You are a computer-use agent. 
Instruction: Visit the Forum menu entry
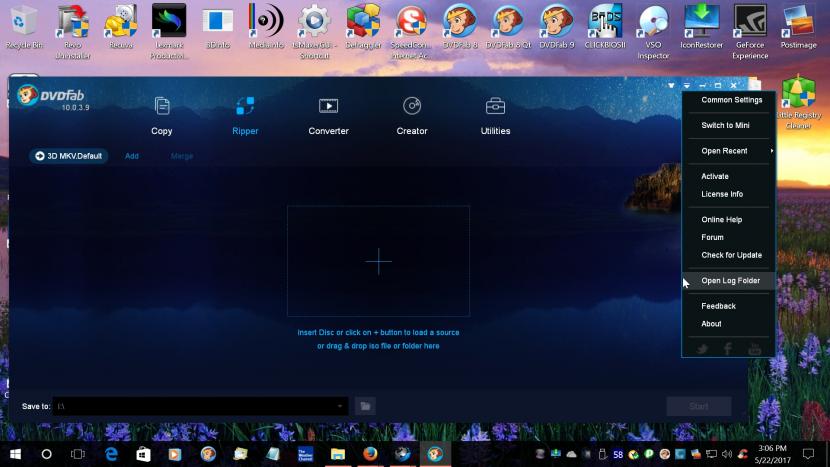(x=712, y=237)
